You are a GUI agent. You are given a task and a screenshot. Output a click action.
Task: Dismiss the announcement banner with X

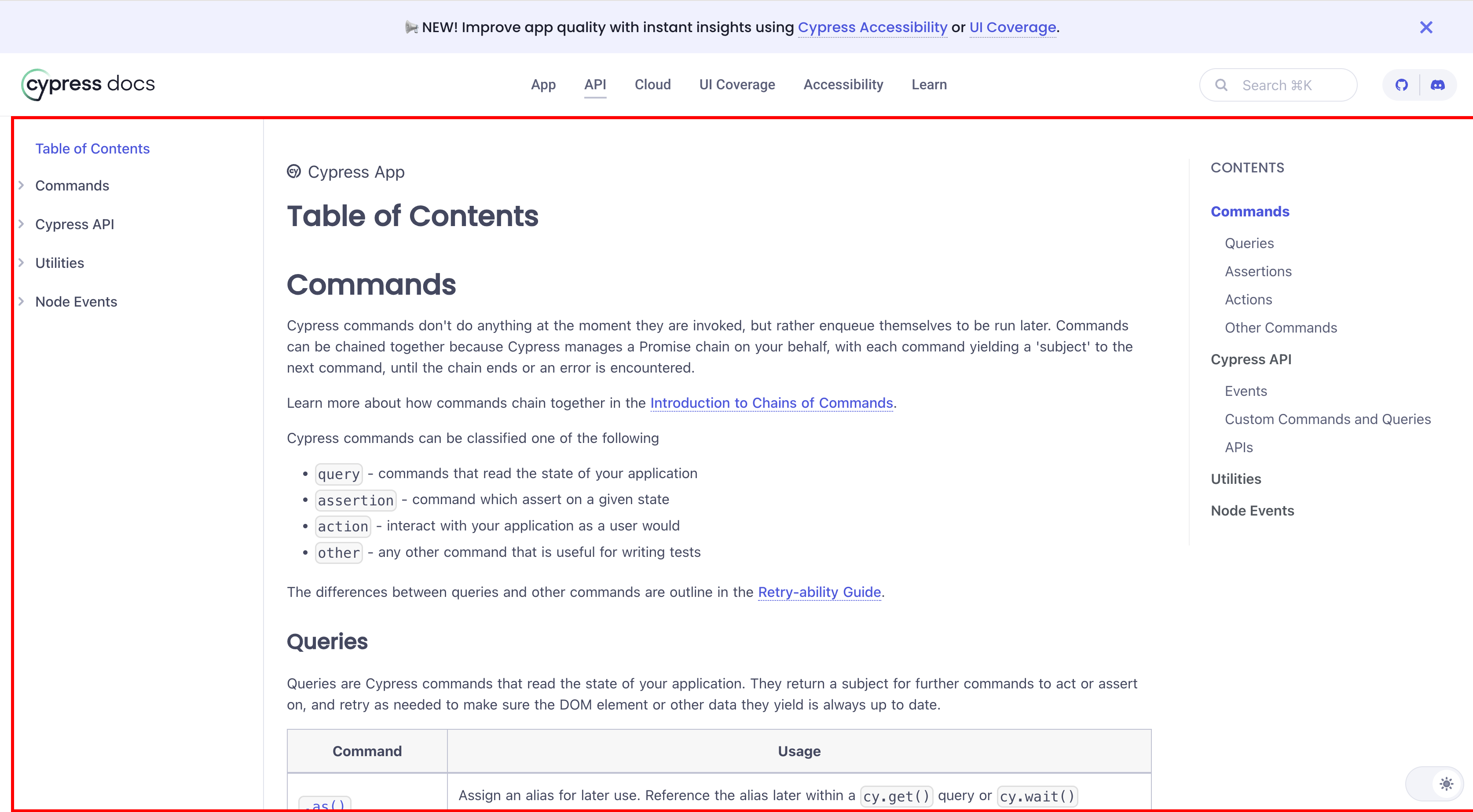coord(1426,27)
